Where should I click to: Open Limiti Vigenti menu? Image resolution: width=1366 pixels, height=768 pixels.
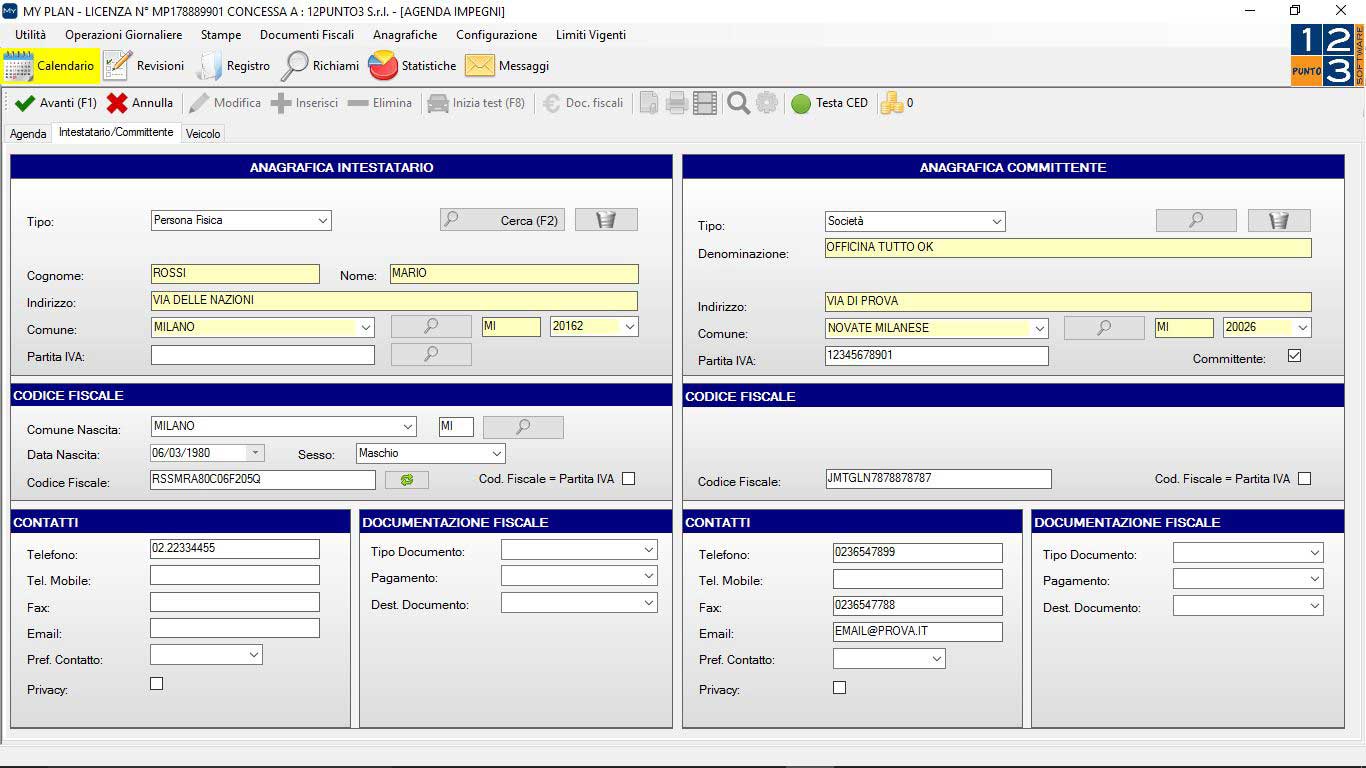(x=591, y=35)
